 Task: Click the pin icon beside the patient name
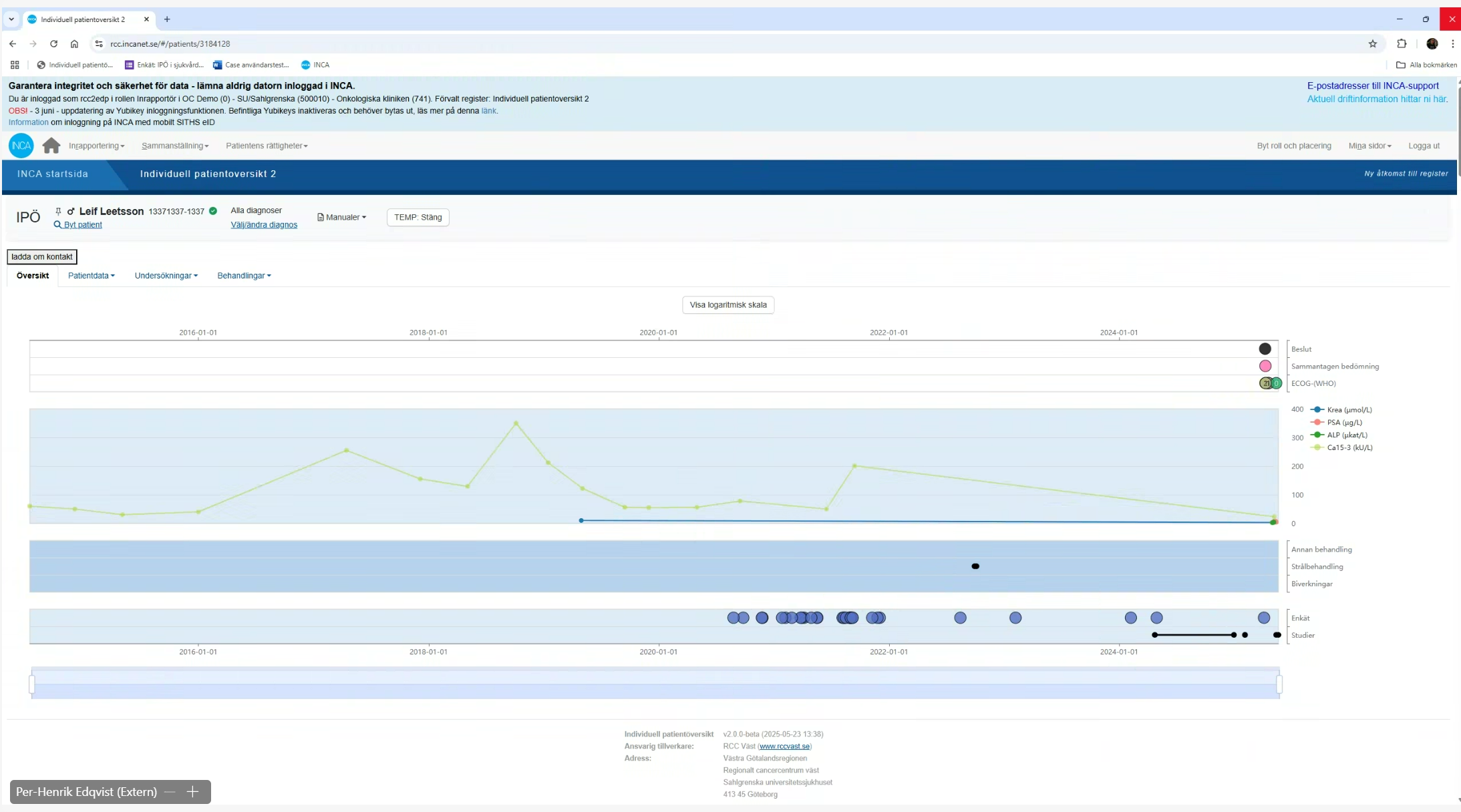coord(59,211)
